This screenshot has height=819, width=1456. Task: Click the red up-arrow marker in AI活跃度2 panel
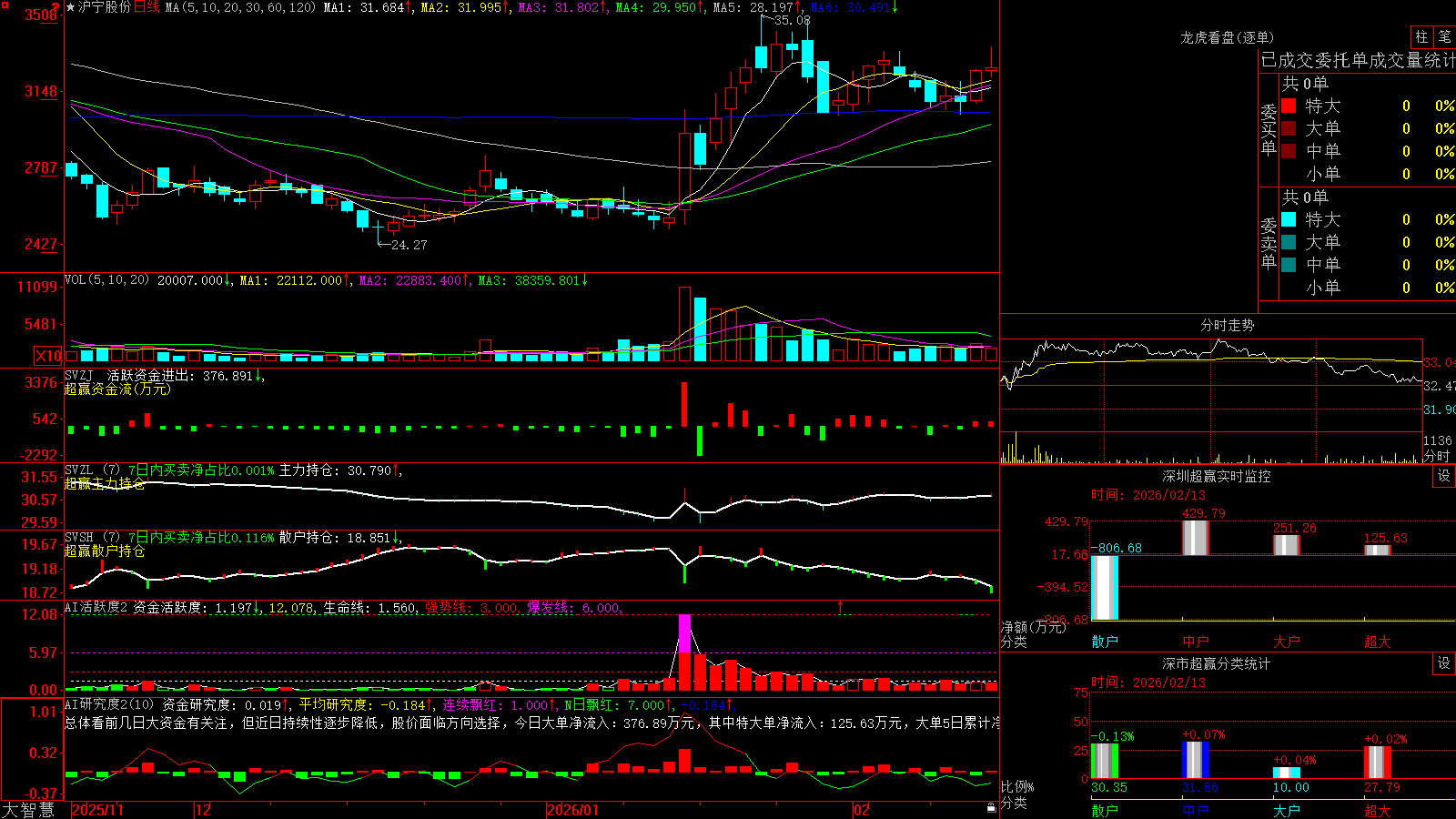(840, 607)
